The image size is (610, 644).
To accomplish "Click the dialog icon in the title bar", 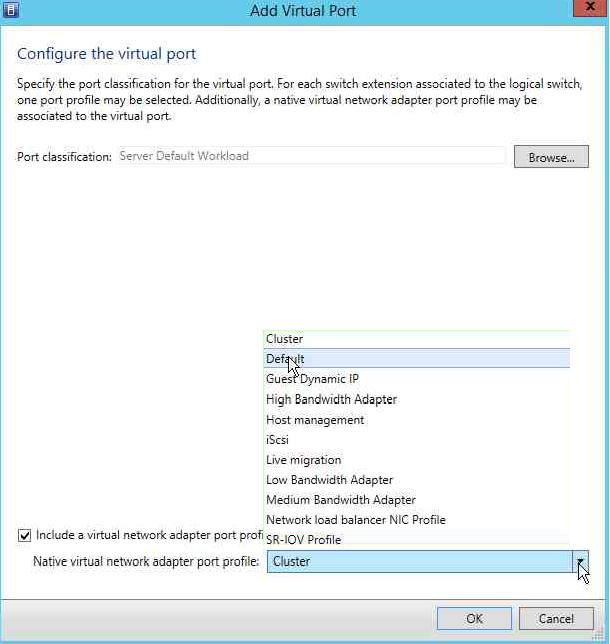I will pyautogui.click(x=10, y=9).
